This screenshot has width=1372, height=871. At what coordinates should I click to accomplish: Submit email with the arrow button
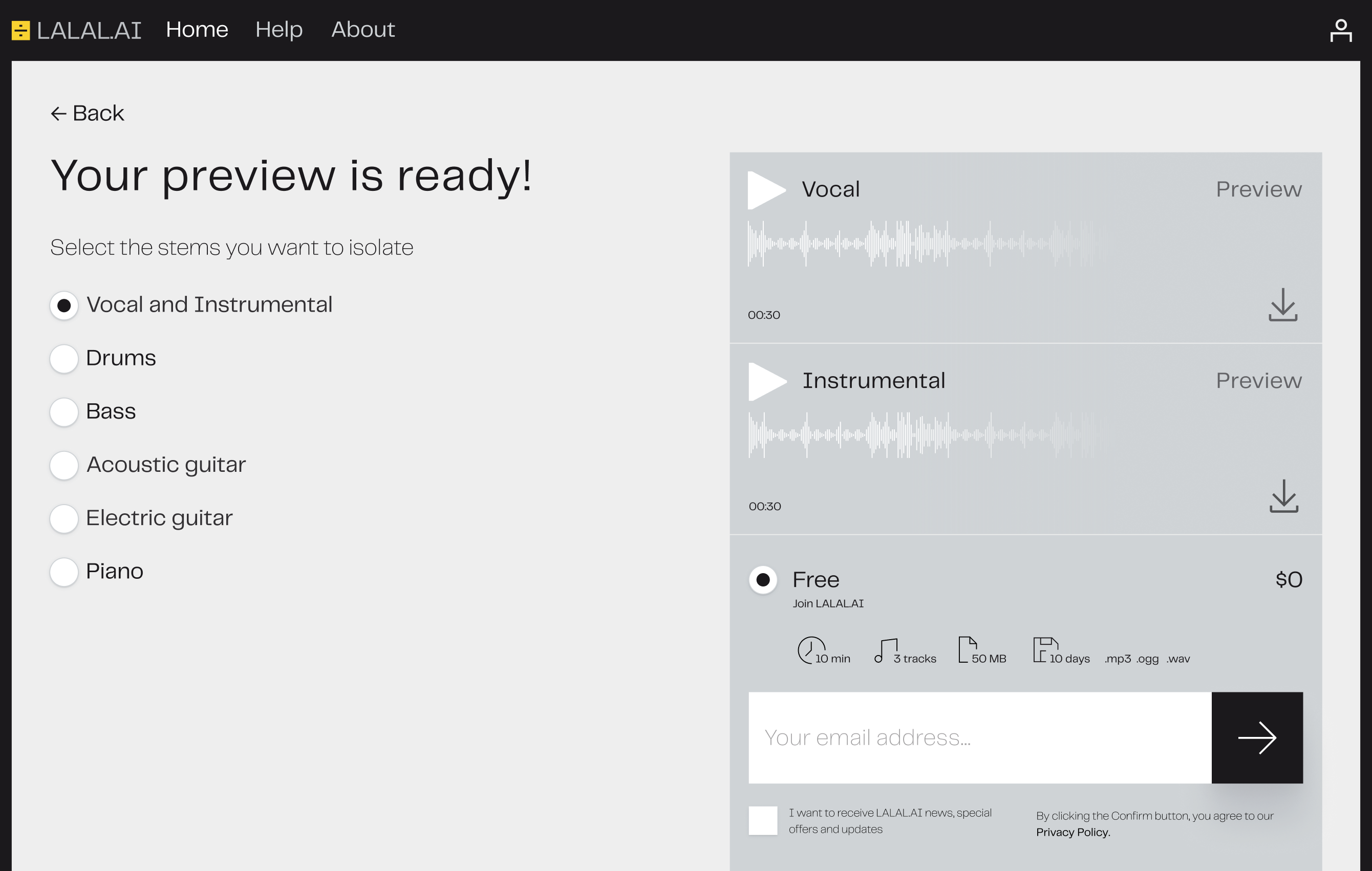1257,738
